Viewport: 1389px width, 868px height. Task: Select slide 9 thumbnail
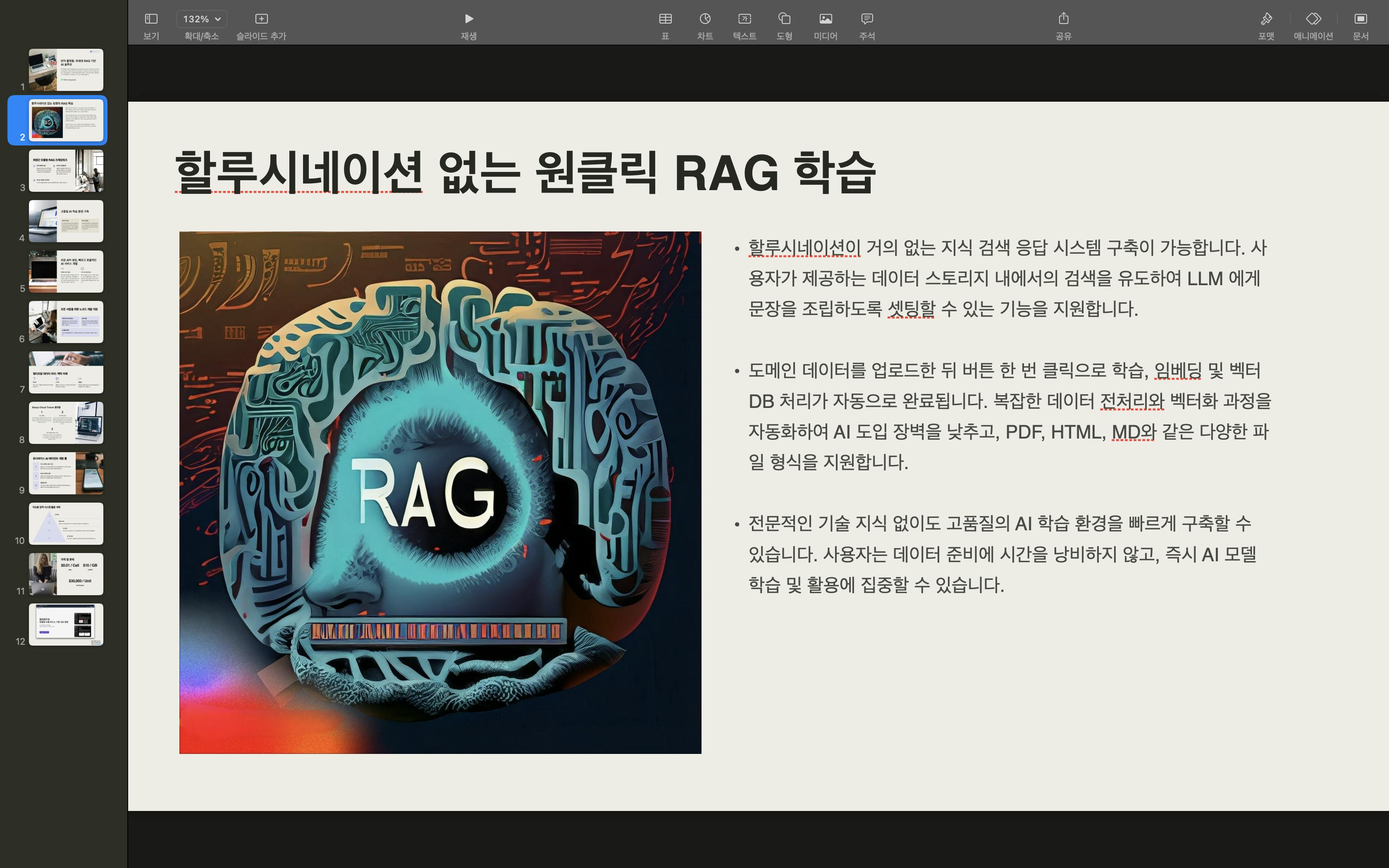66,474
